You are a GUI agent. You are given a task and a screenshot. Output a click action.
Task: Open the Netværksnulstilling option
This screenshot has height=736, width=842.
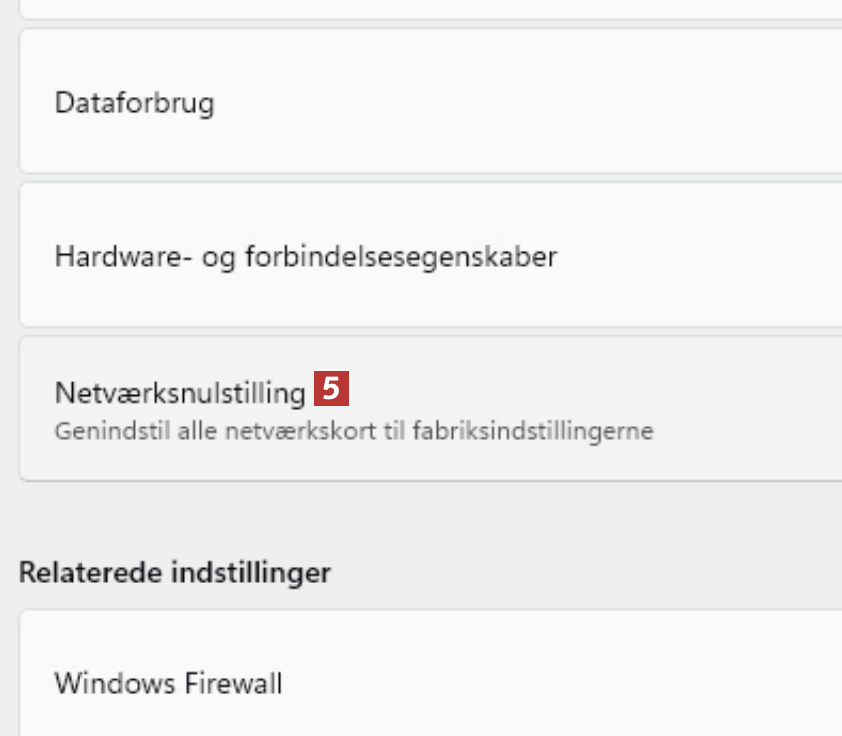coord(430,408)
